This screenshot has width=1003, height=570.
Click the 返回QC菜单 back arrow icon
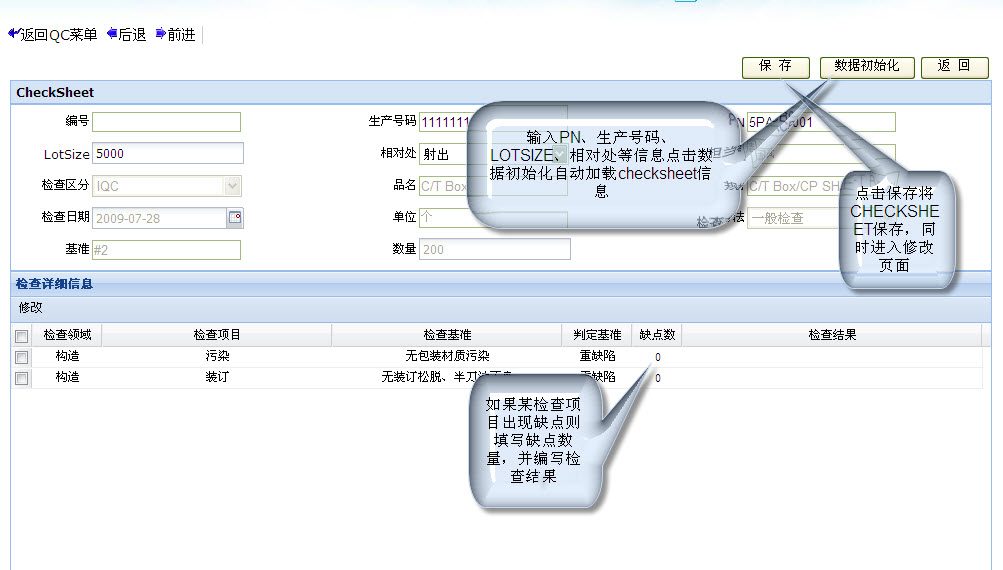(13, 33)
